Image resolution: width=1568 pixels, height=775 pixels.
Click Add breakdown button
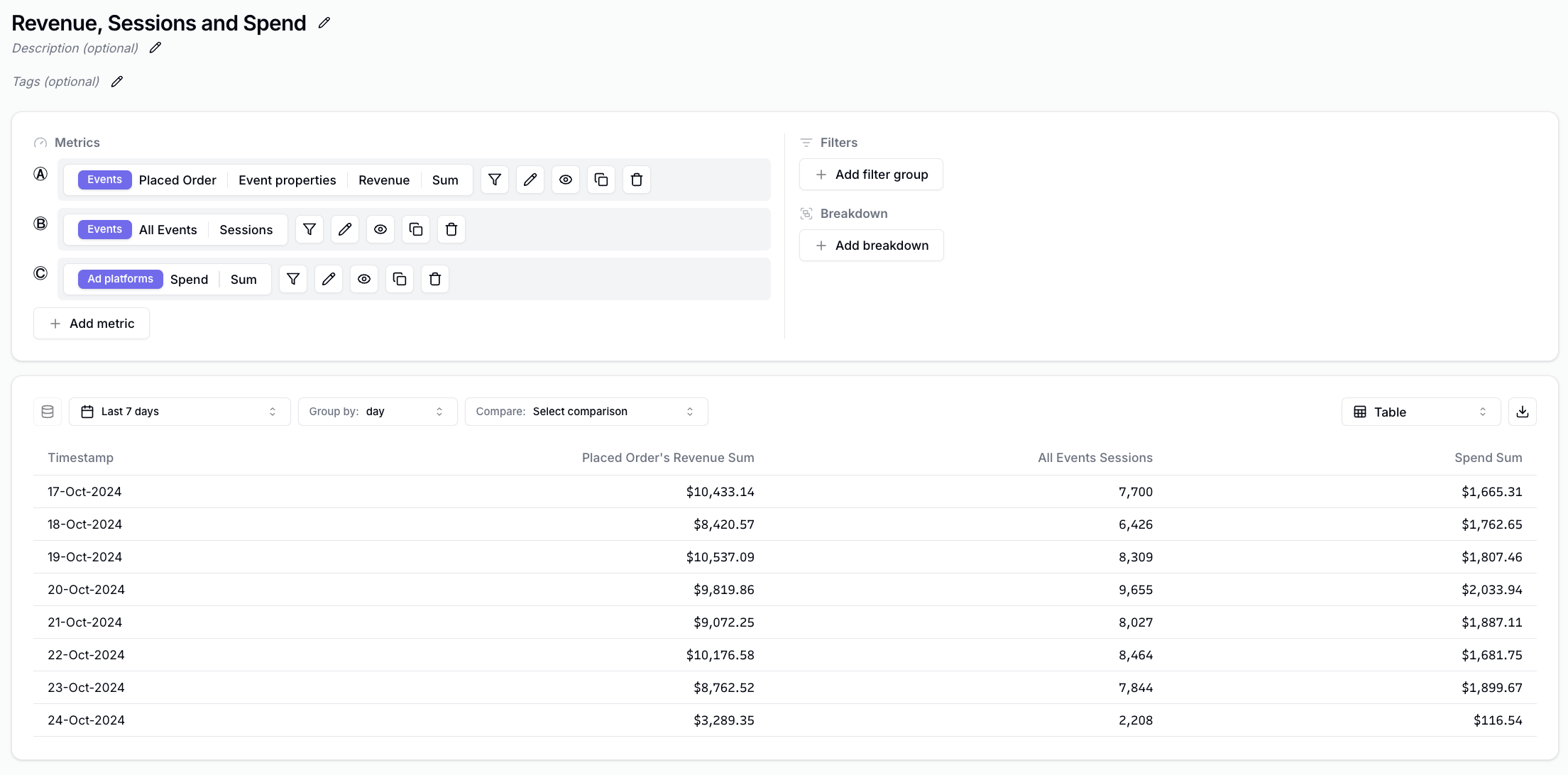point(872,246)
